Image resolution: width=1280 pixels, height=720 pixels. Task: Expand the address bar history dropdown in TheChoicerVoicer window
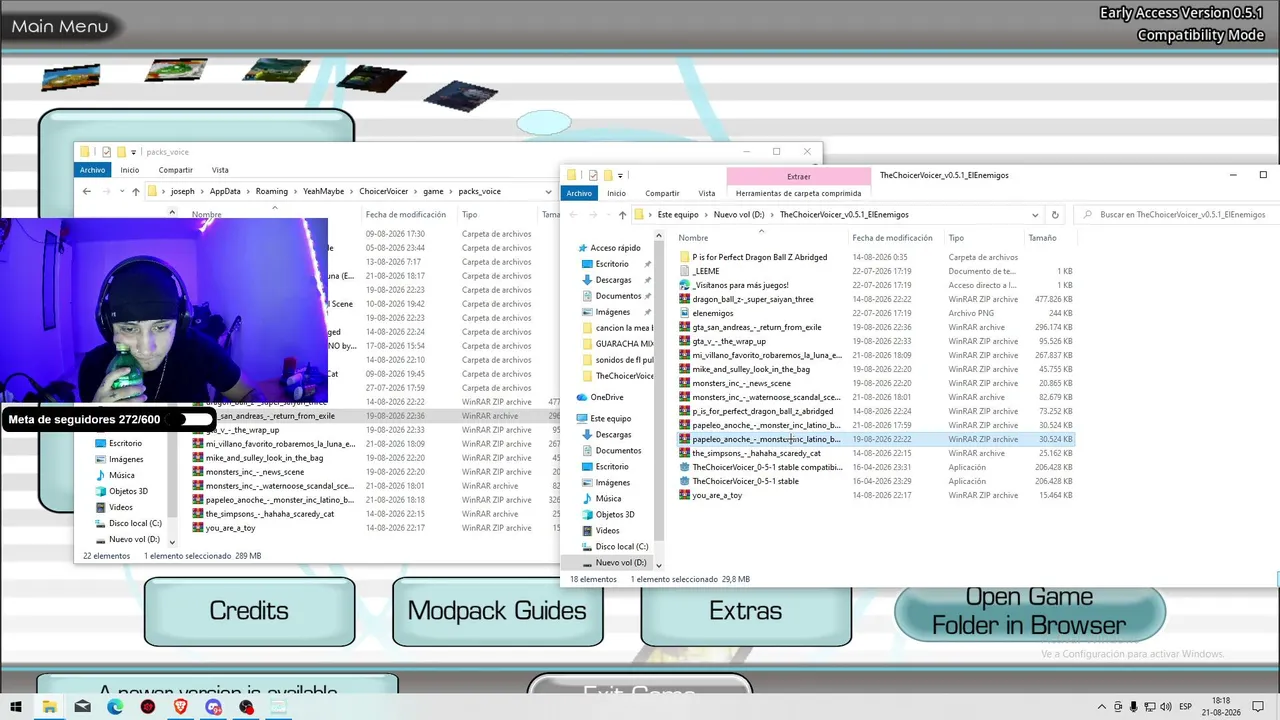tap(1035, 215)
